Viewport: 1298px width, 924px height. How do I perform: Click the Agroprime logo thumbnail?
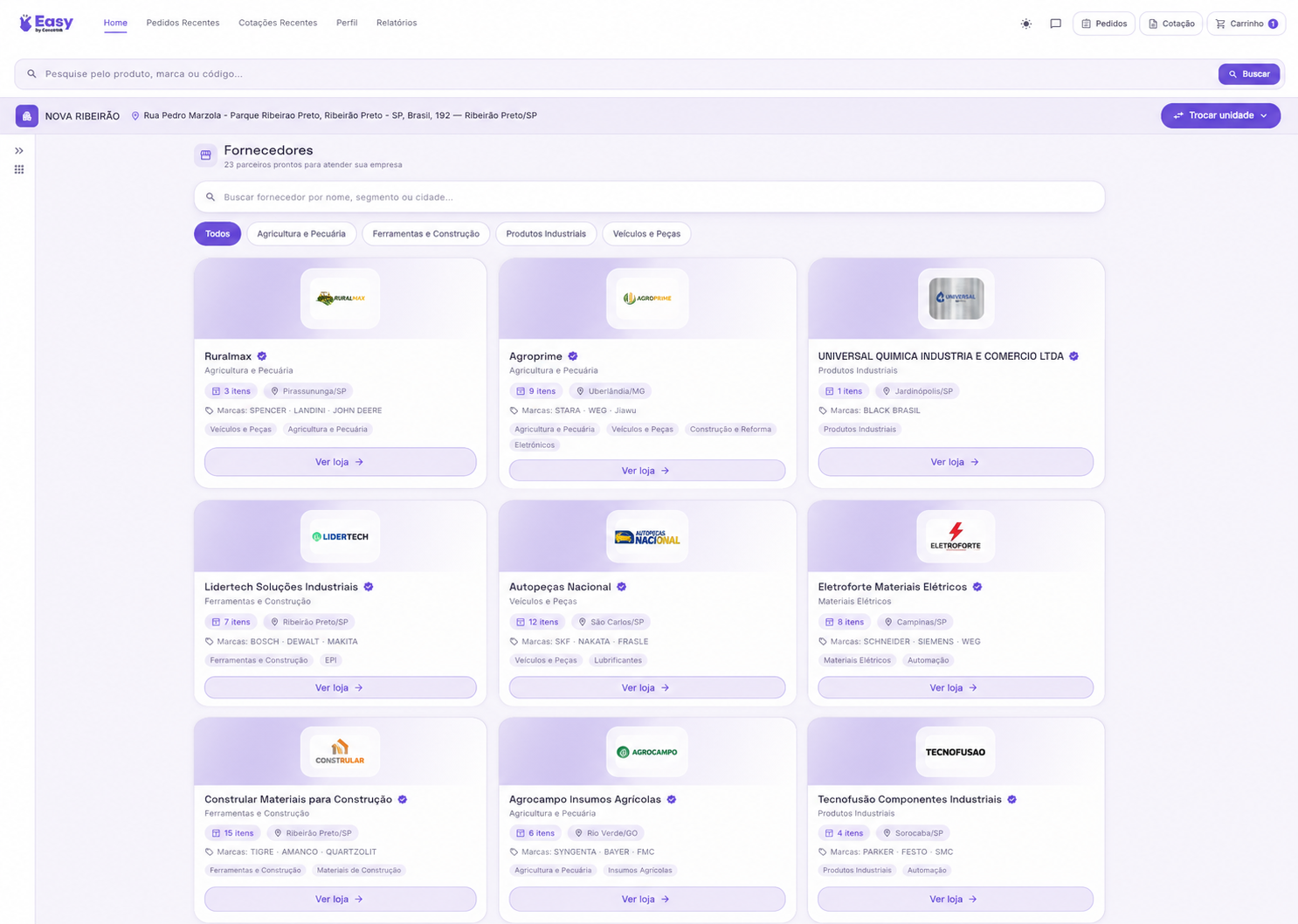click(647, 299)
